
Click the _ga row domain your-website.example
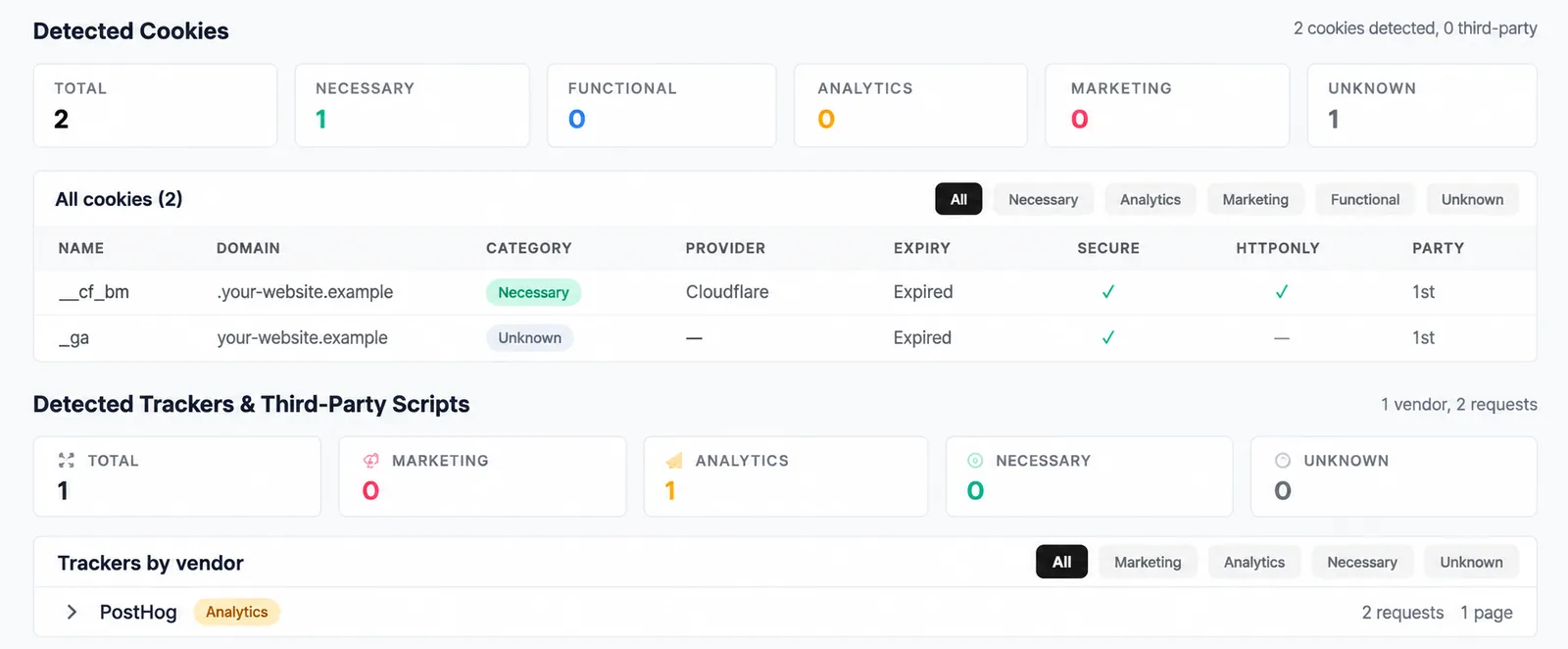302,337
